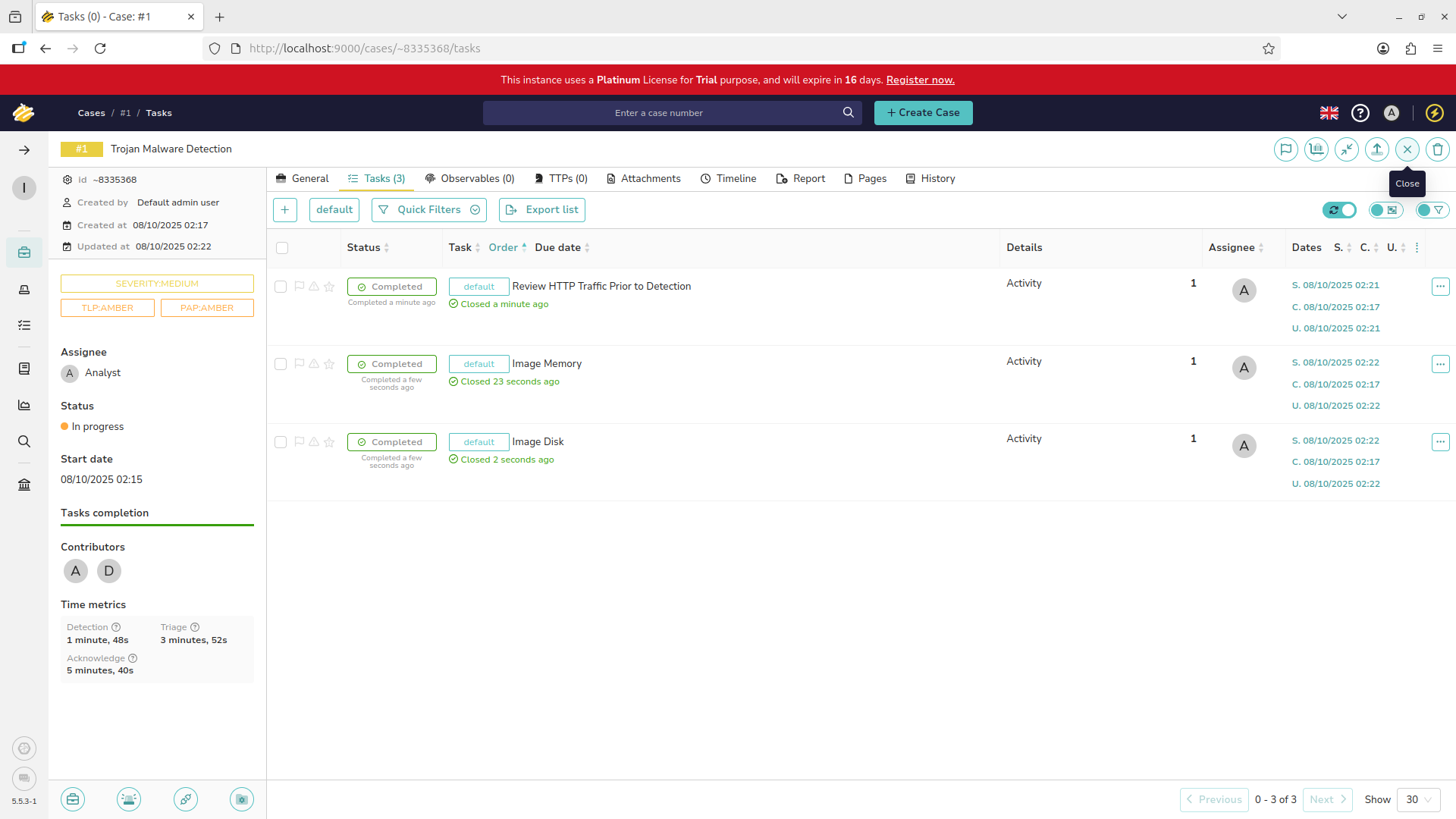This screenshot has width=1456, height=819.
Task: Click the trash delete case icon
Action: 1437,149
